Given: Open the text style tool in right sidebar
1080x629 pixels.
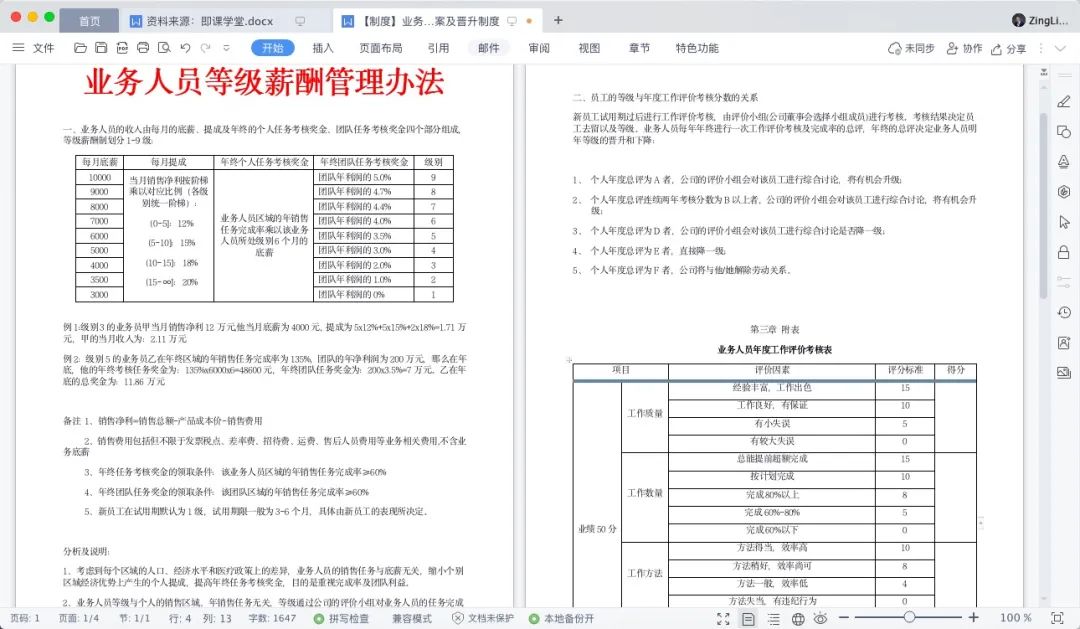Looking at the screenshot, I should tap(1063, 161).
